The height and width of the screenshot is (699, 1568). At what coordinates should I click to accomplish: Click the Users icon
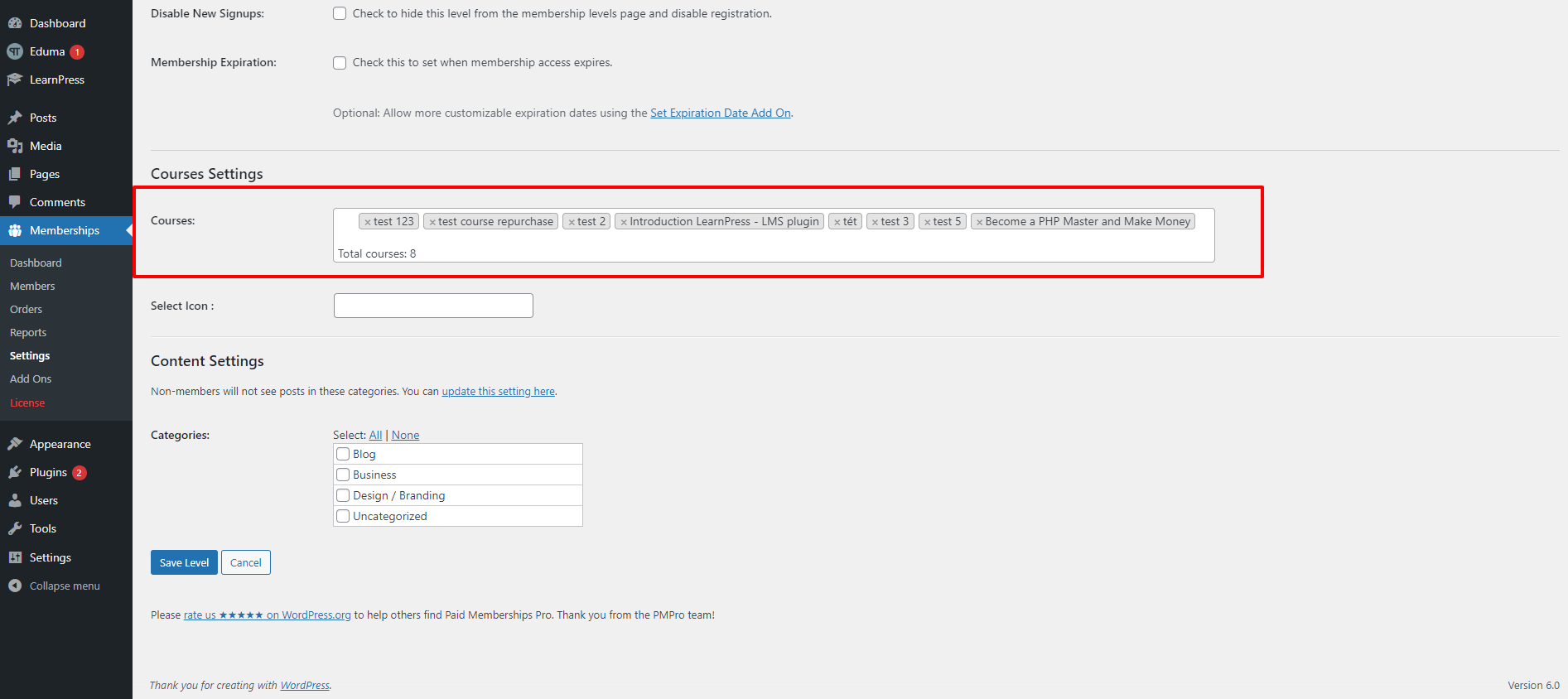pos(15,500)
